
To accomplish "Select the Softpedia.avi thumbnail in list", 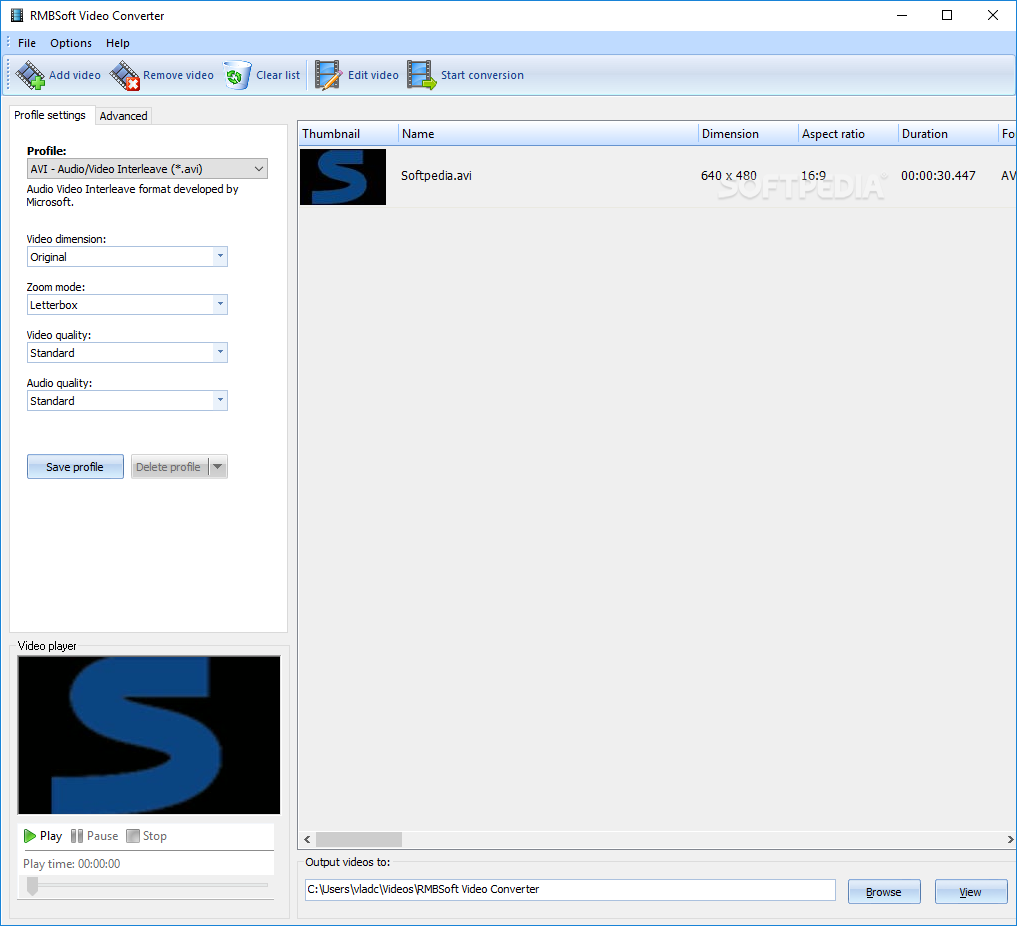I will [x=343, y=177].
